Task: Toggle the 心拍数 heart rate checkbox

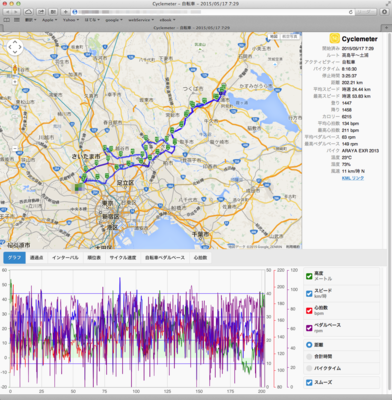Action: (309, 310)
